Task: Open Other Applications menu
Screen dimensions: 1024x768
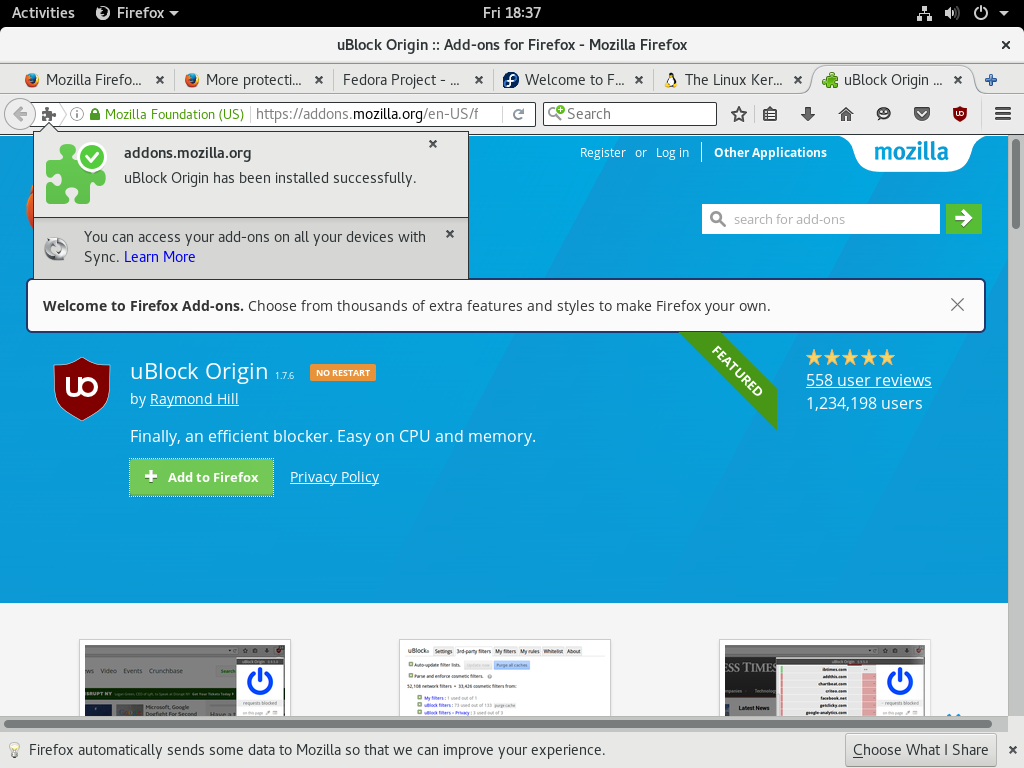Action: pos(770,153)
